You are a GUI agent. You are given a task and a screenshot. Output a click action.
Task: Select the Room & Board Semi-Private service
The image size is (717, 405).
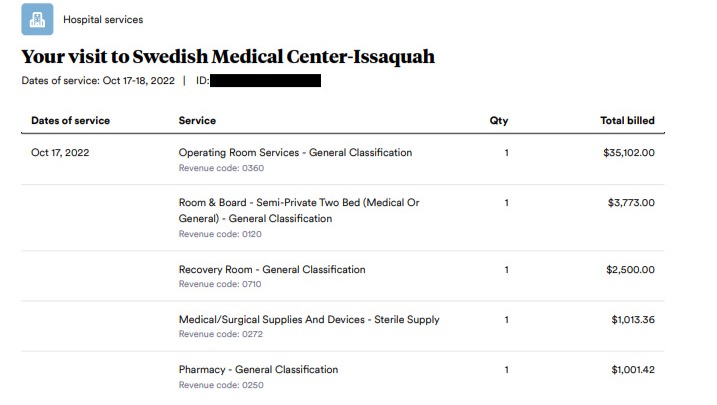coord(299,211)
